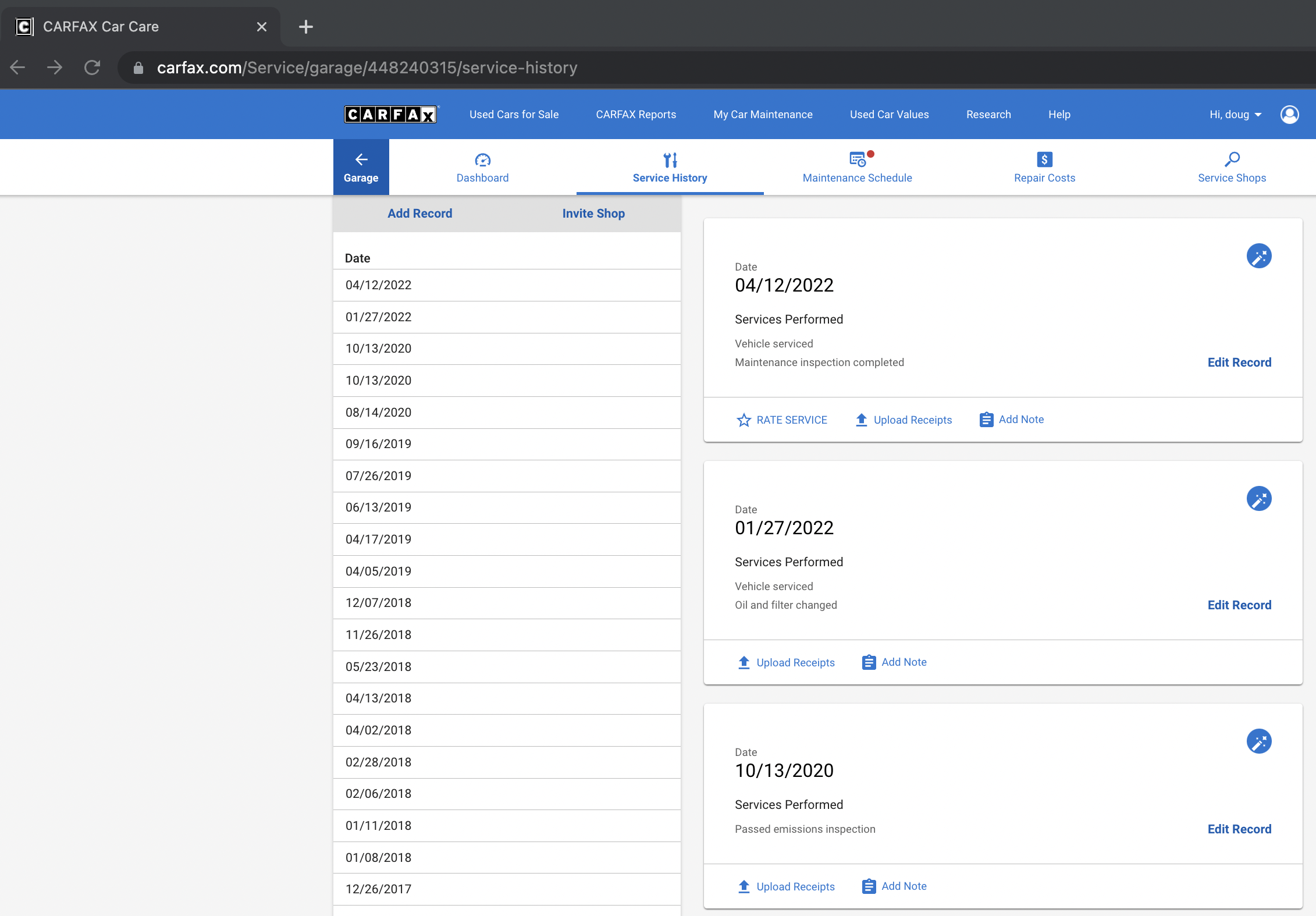Click Add Note text on 04/12/2022 card
Viewport: 1316px width, 916px height.
pos(1021,420)
